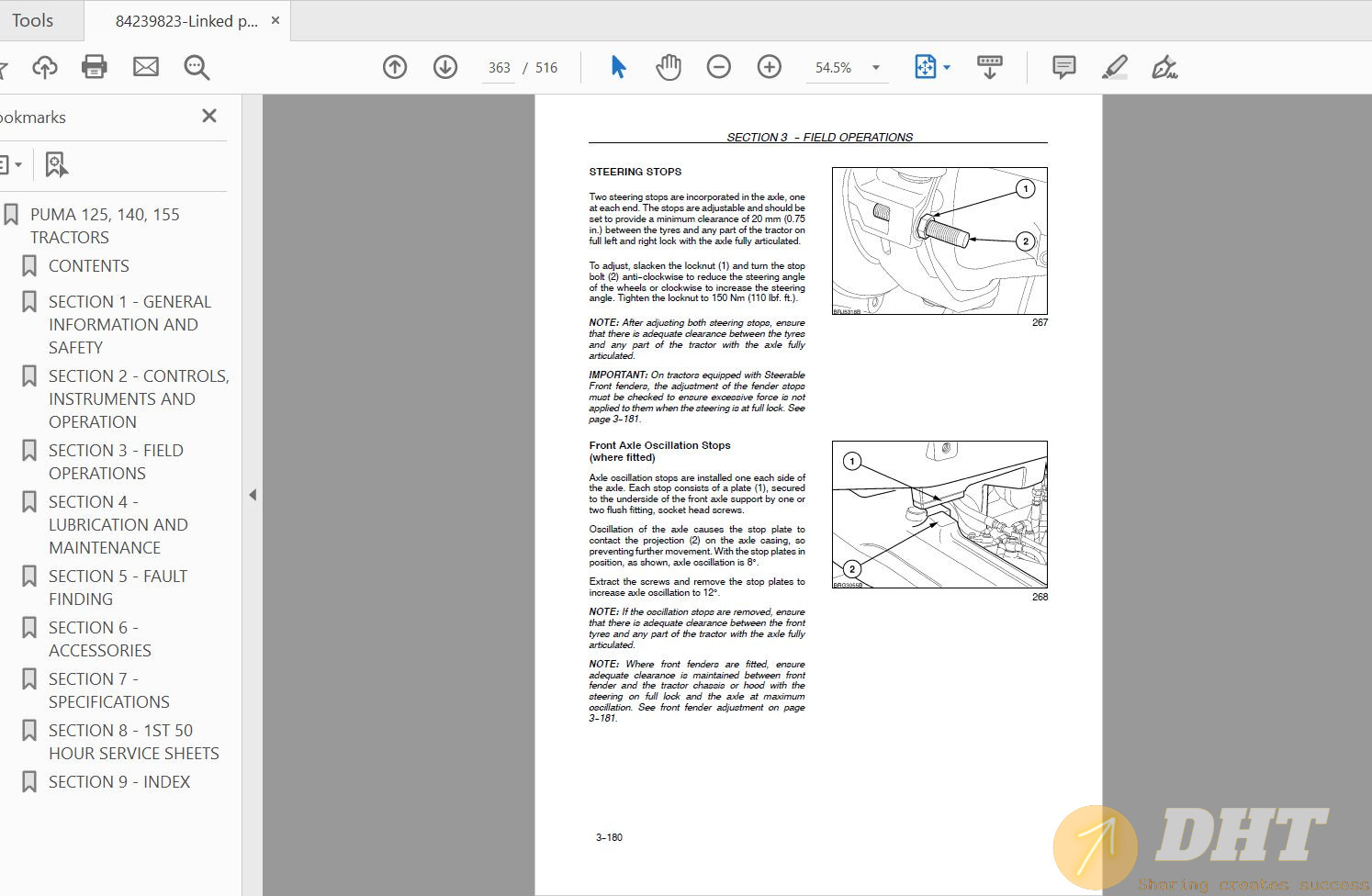Click the page number field showing 363
This screenshot has width=1372, height=896.
[x=499, y=68]
